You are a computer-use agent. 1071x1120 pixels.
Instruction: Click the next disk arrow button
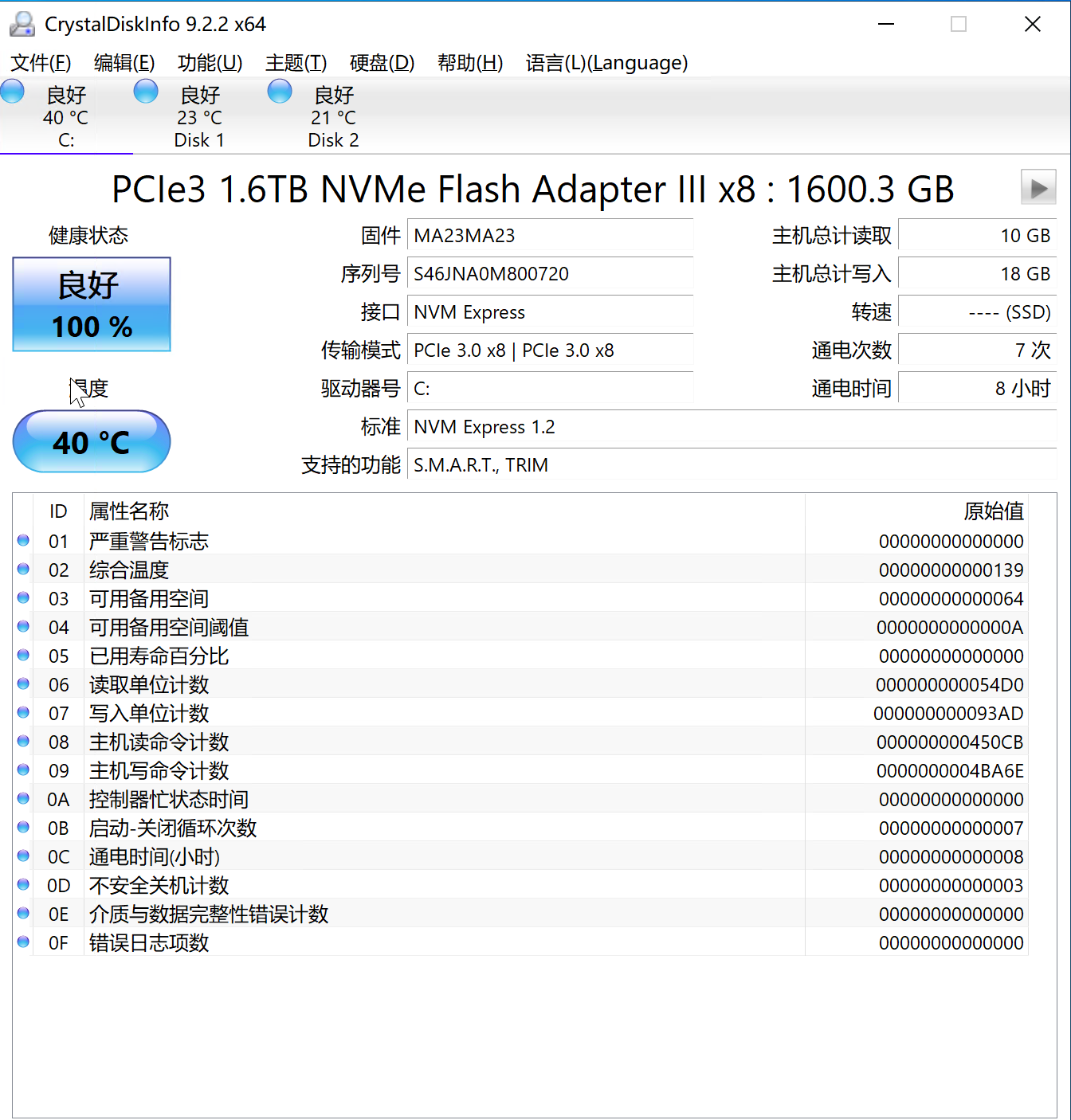tap(1038, 188)
